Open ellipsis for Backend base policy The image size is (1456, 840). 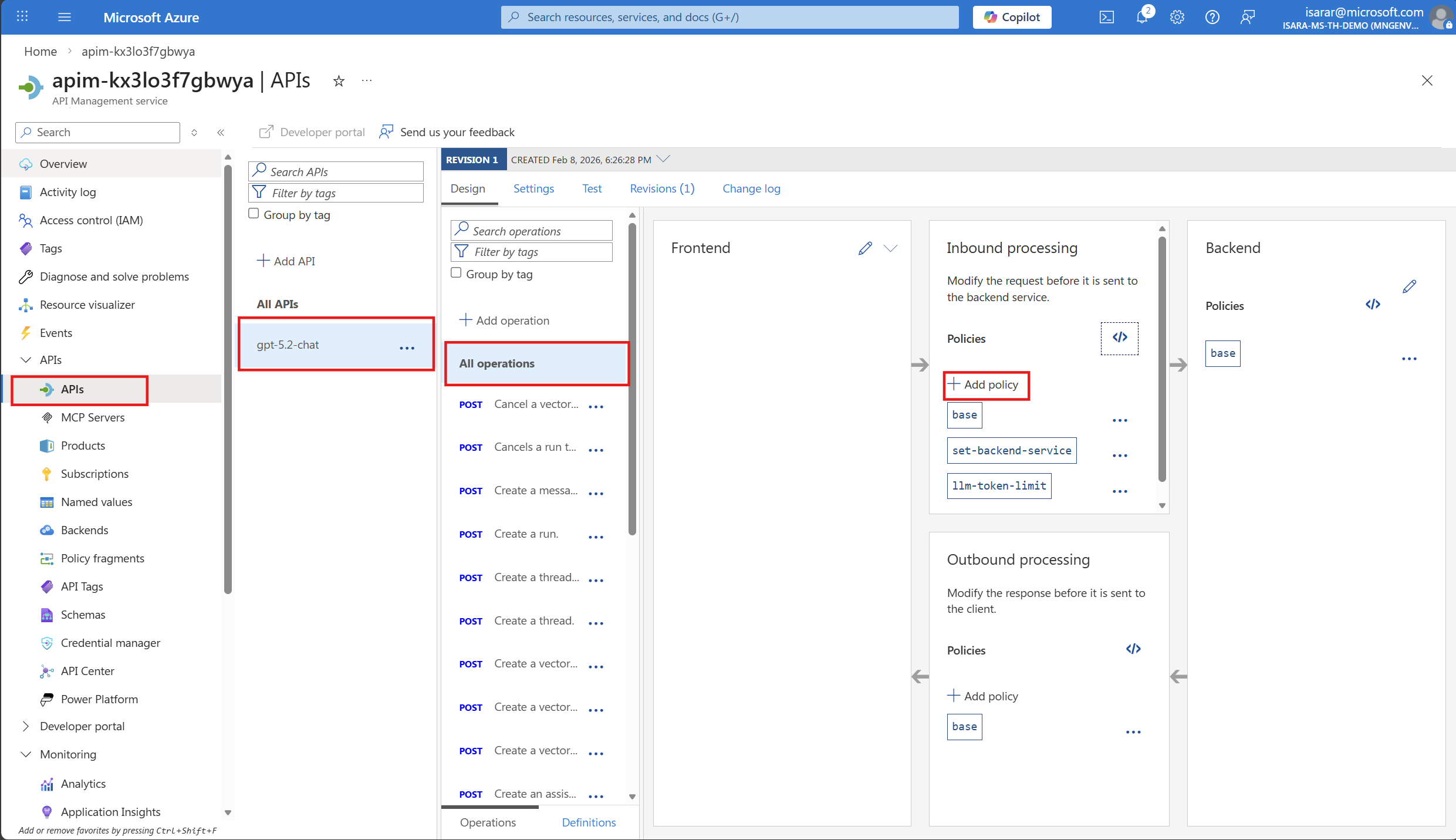[1409, 358]
